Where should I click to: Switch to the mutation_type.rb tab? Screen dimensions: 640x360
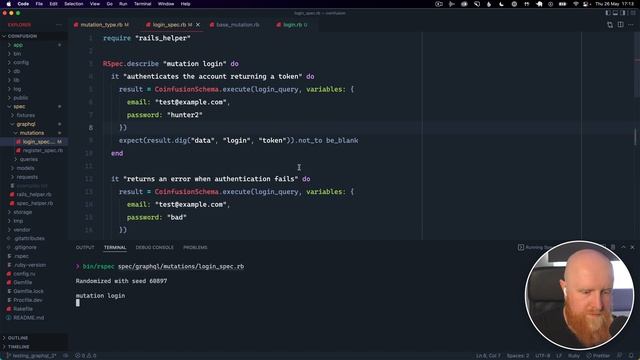tap(101, 25)
